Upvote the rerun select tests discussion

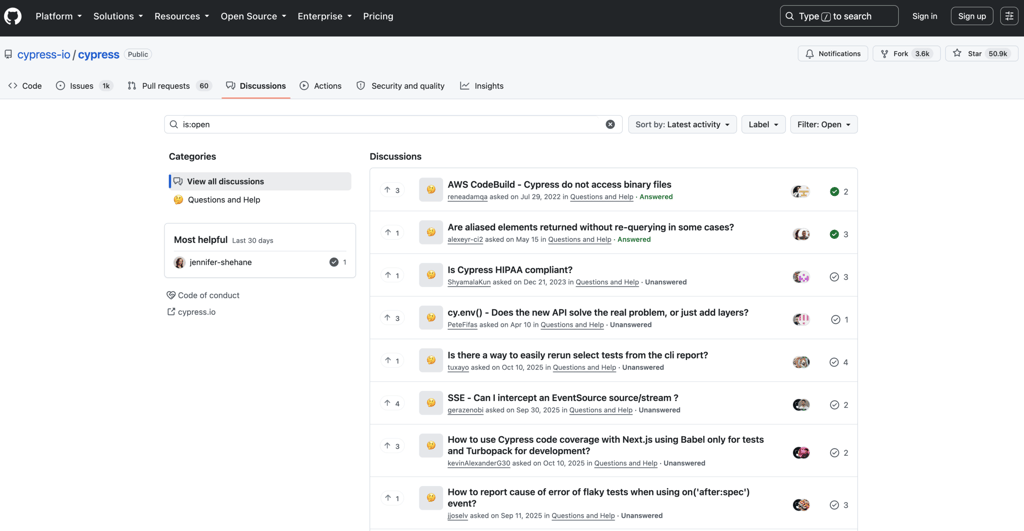pyautogui.click(x=392, y=361)
